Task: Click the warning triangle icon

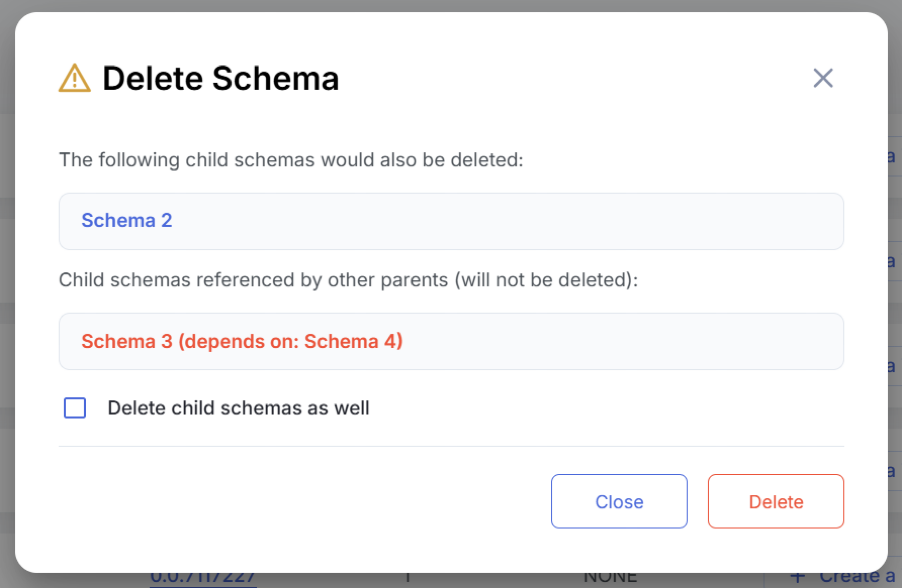Action: pyautogui.click(x=74, y=78)
